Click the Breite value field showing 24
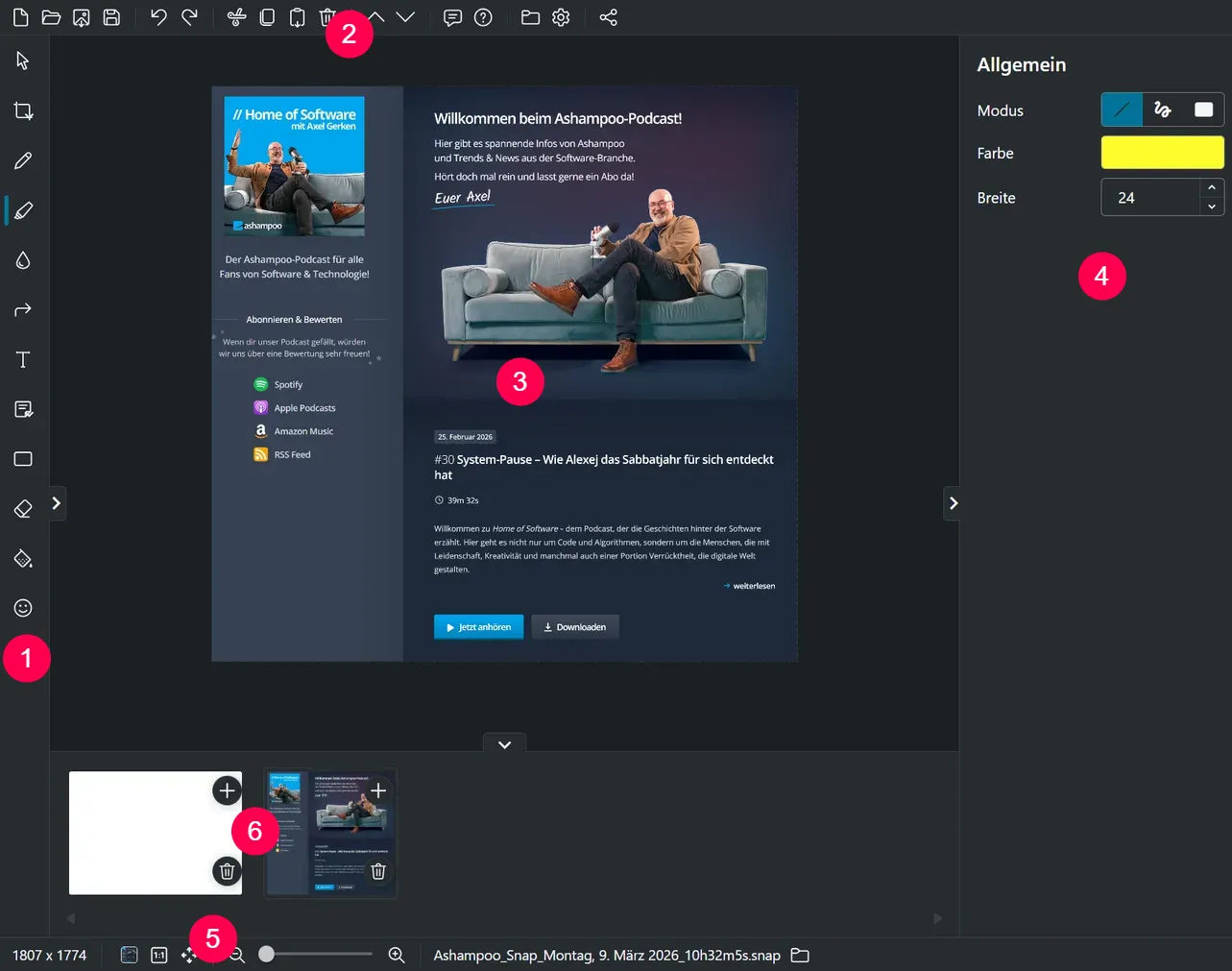Image resolution: width=1232 pixels, height=971 pixels. 1150,197
